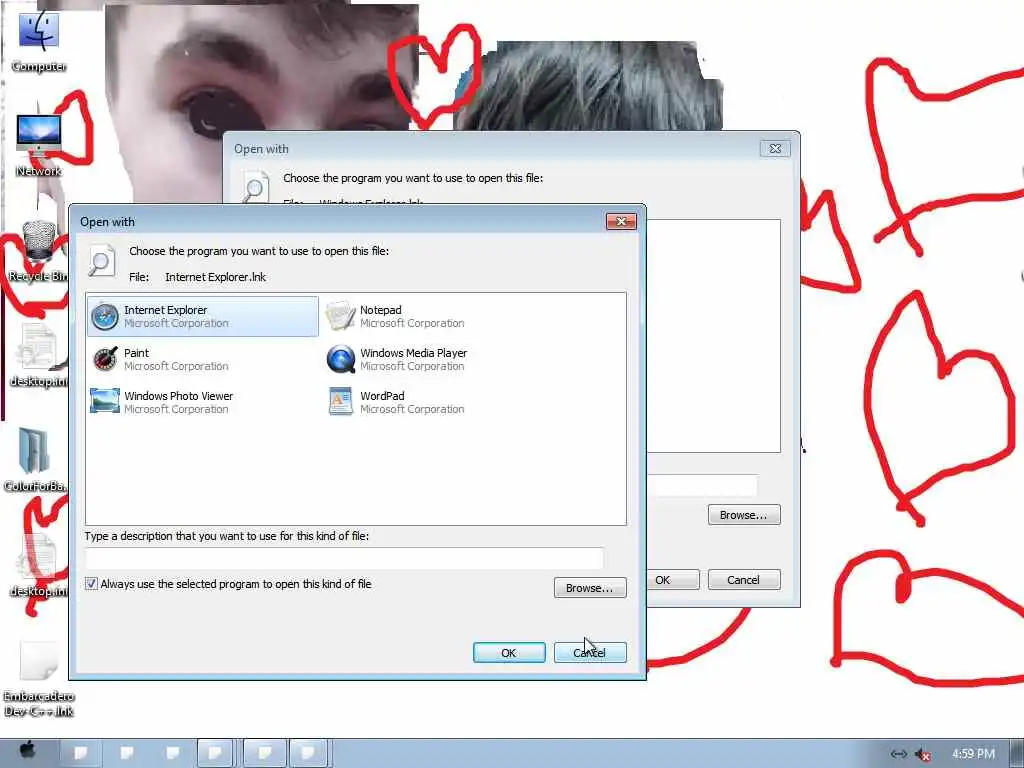Click the network arrows tray icon
The height and width of the screenshot is (768, 1024).
coord(899,754)
